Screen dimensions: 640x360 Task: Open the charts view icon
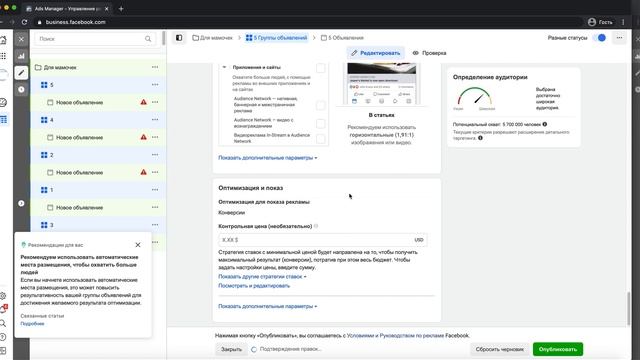(x=21, y=56)
